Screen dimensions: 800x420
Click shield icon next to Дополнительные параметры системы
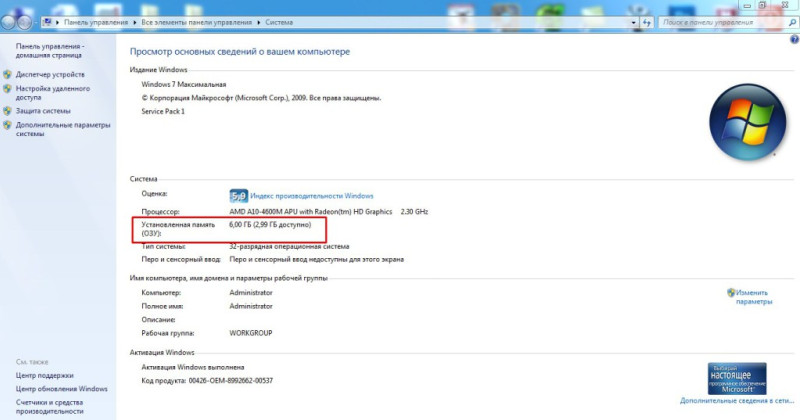coord(7,125)
